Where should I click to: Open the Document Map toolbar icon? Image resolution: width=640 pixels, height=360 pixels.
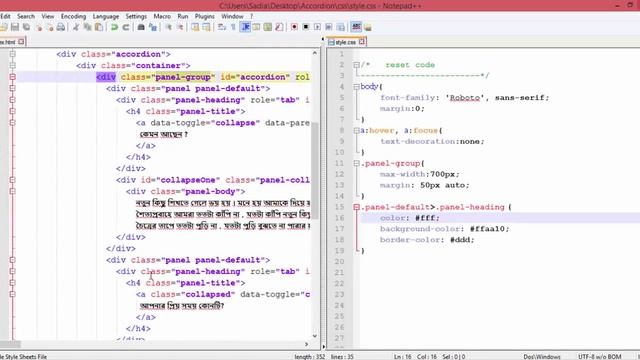click(x=268, y=27)
